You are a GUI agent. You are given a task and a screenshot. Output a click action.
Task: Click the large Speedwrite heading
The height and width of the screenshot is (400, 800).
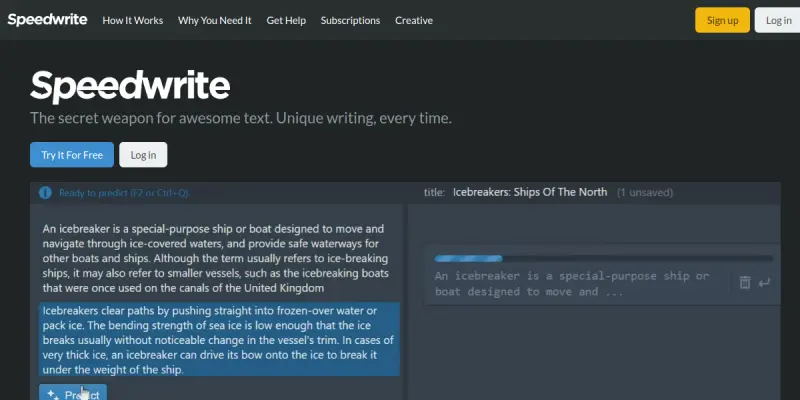click(x=130, y=86)
